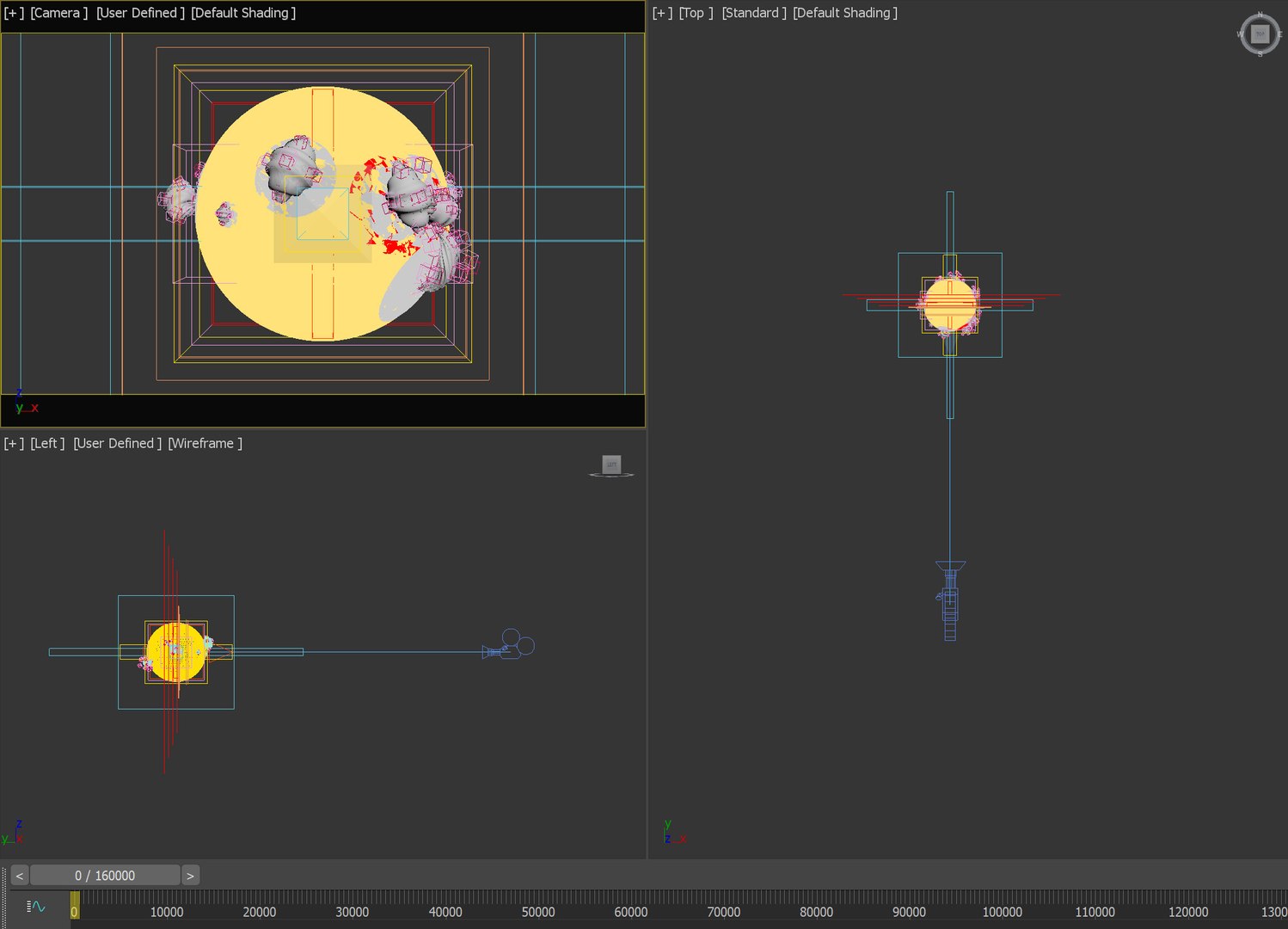The width and height of the screenshot is (1288, 929).
Task: Select the camera object in Left viewport
Action: pos(509,645)
